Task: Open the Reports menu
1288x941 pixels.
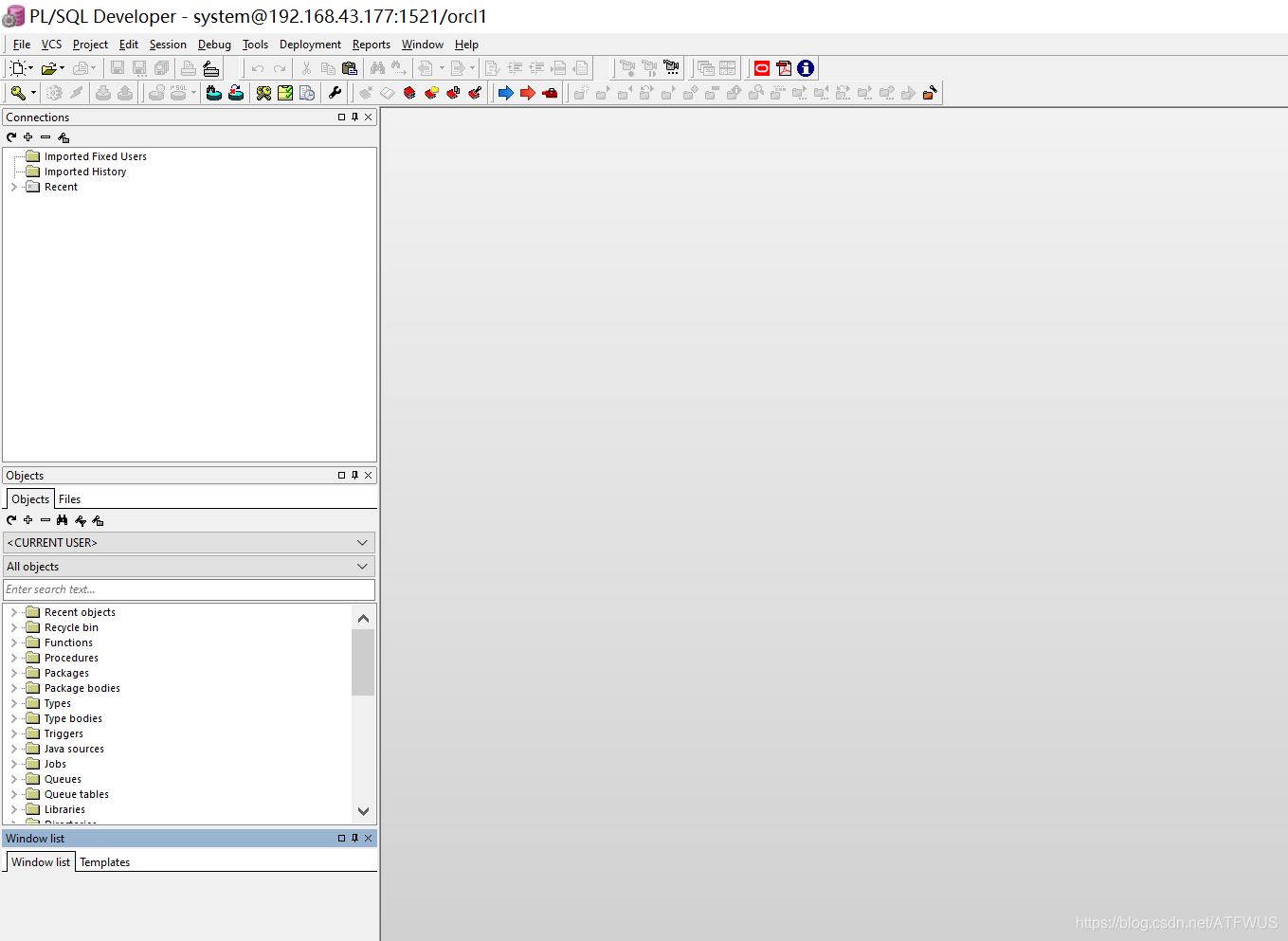Action: point(372,45)
